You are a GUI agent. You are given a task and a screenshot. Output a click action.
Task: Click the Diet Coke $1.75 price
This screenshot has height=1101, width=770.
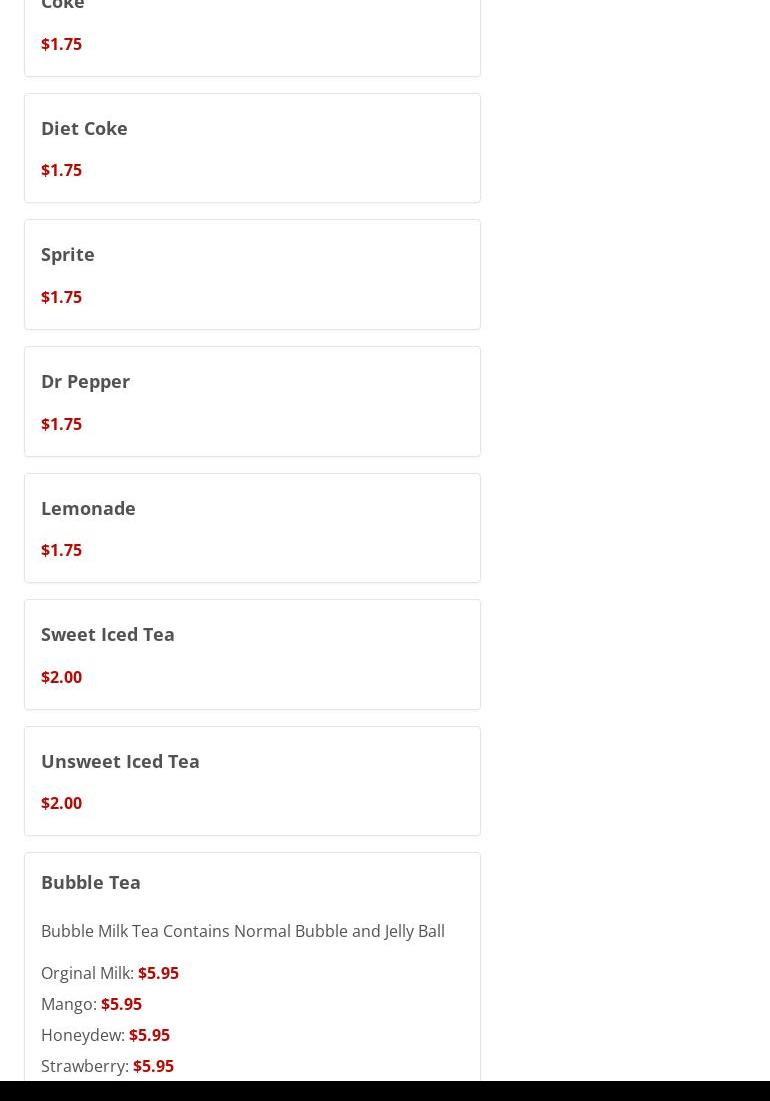pyautogui.click(x=62, y=171)
